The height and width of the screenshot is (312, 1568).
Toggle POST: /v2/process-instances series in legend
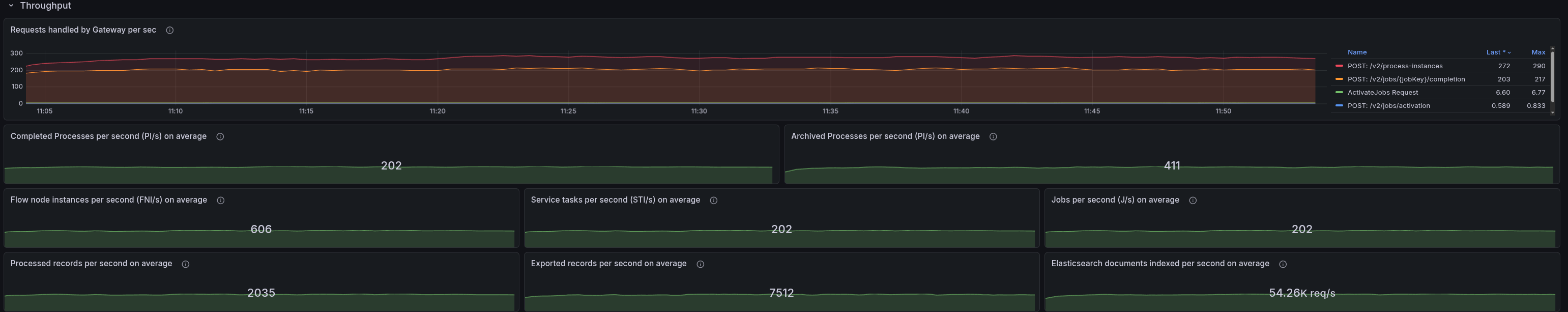pyautogui.click(x=1395, y=66)
